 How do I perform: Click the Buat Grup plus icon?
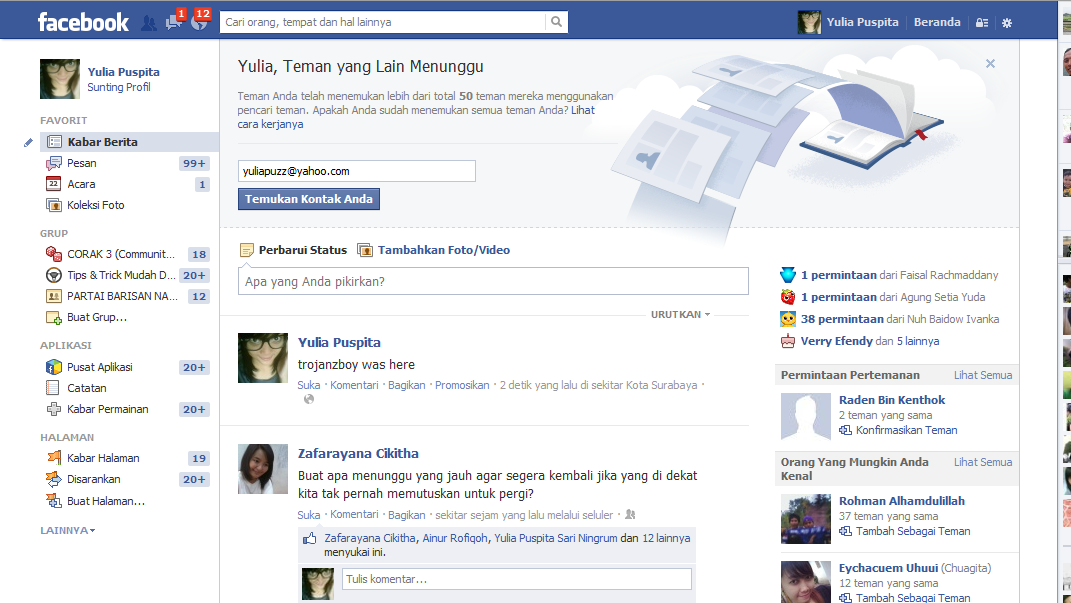(x=53, y=318)
